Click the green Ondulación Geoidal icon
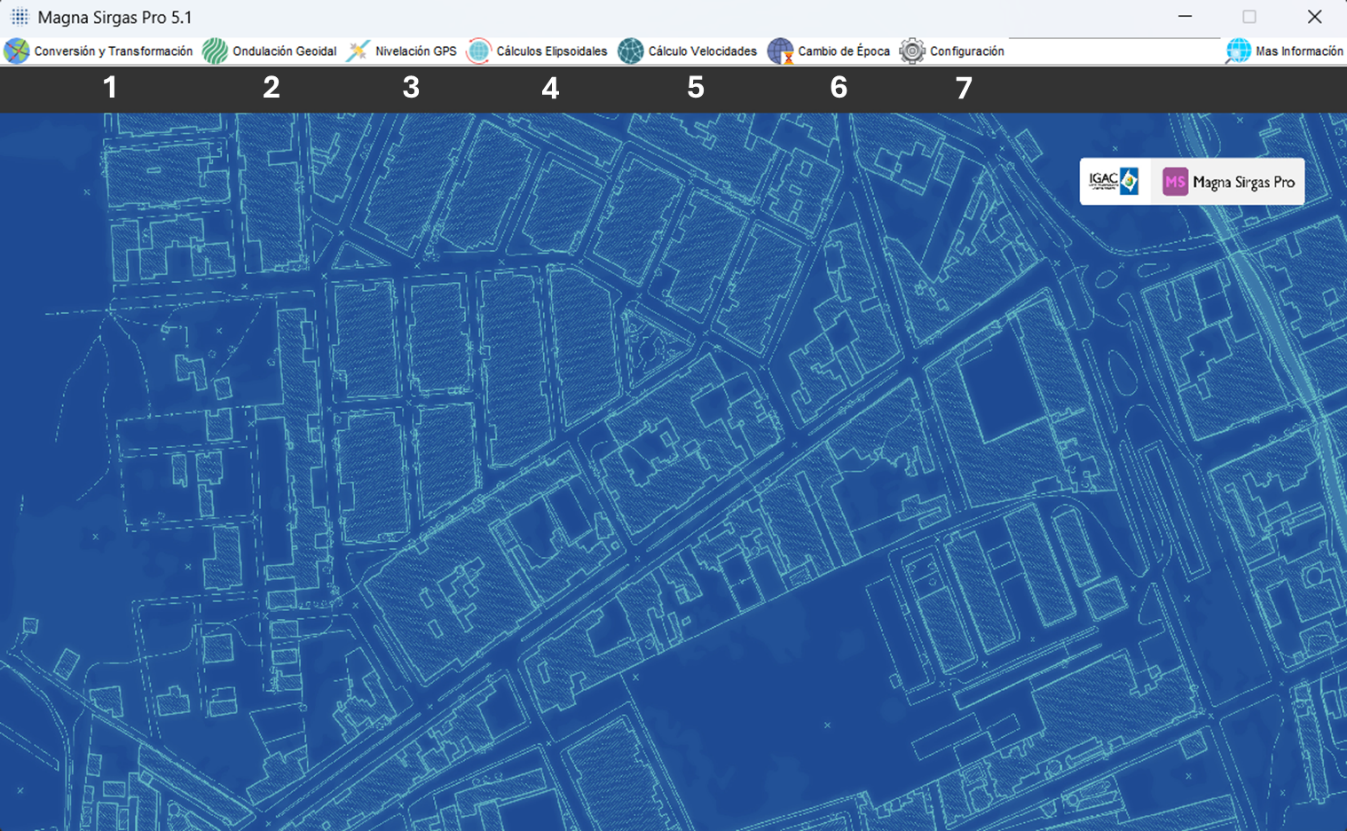 point(215,51)
